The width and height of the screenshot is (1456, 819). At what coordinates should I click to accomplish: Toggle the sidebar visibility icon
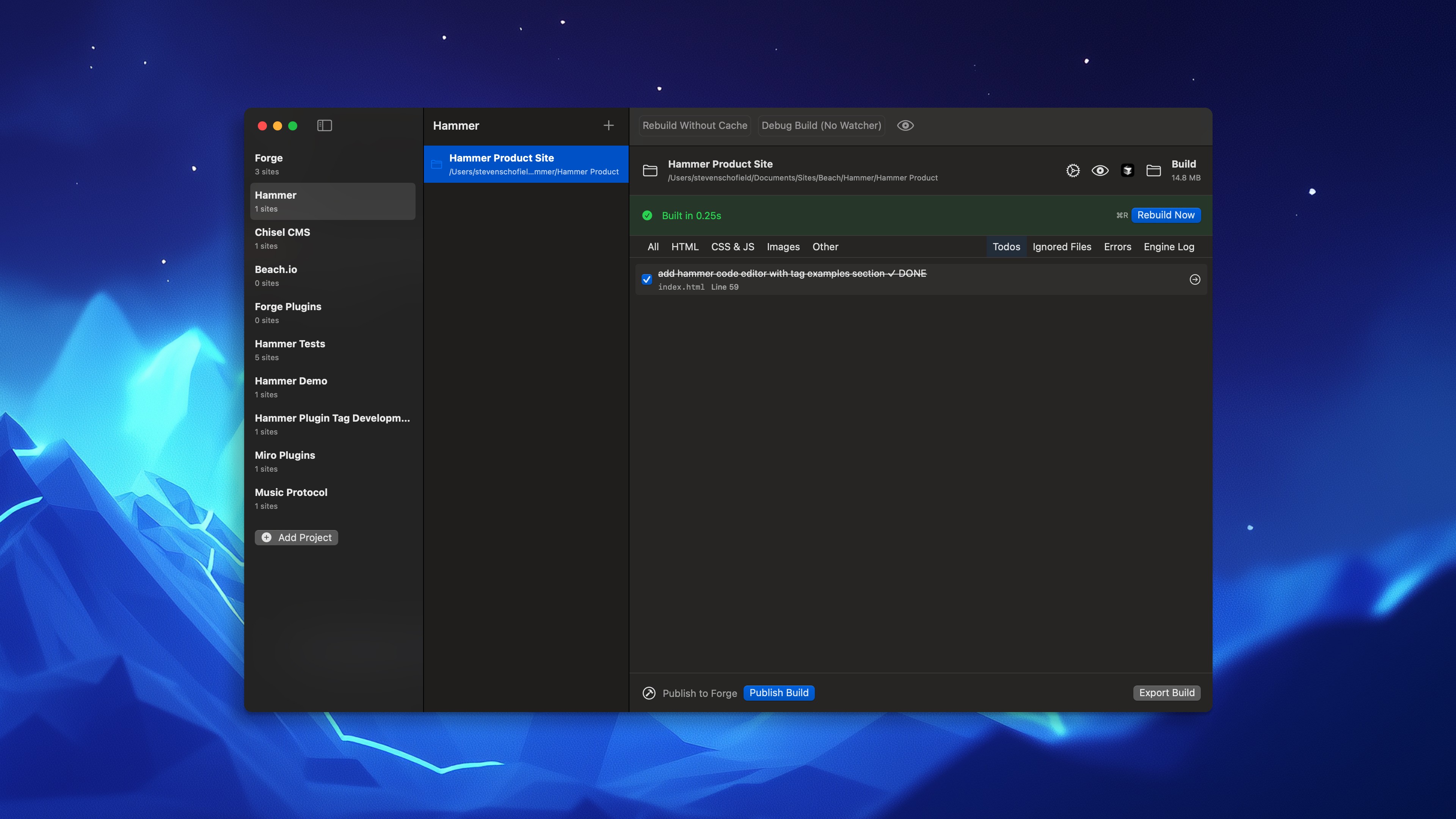pos(325,126)
